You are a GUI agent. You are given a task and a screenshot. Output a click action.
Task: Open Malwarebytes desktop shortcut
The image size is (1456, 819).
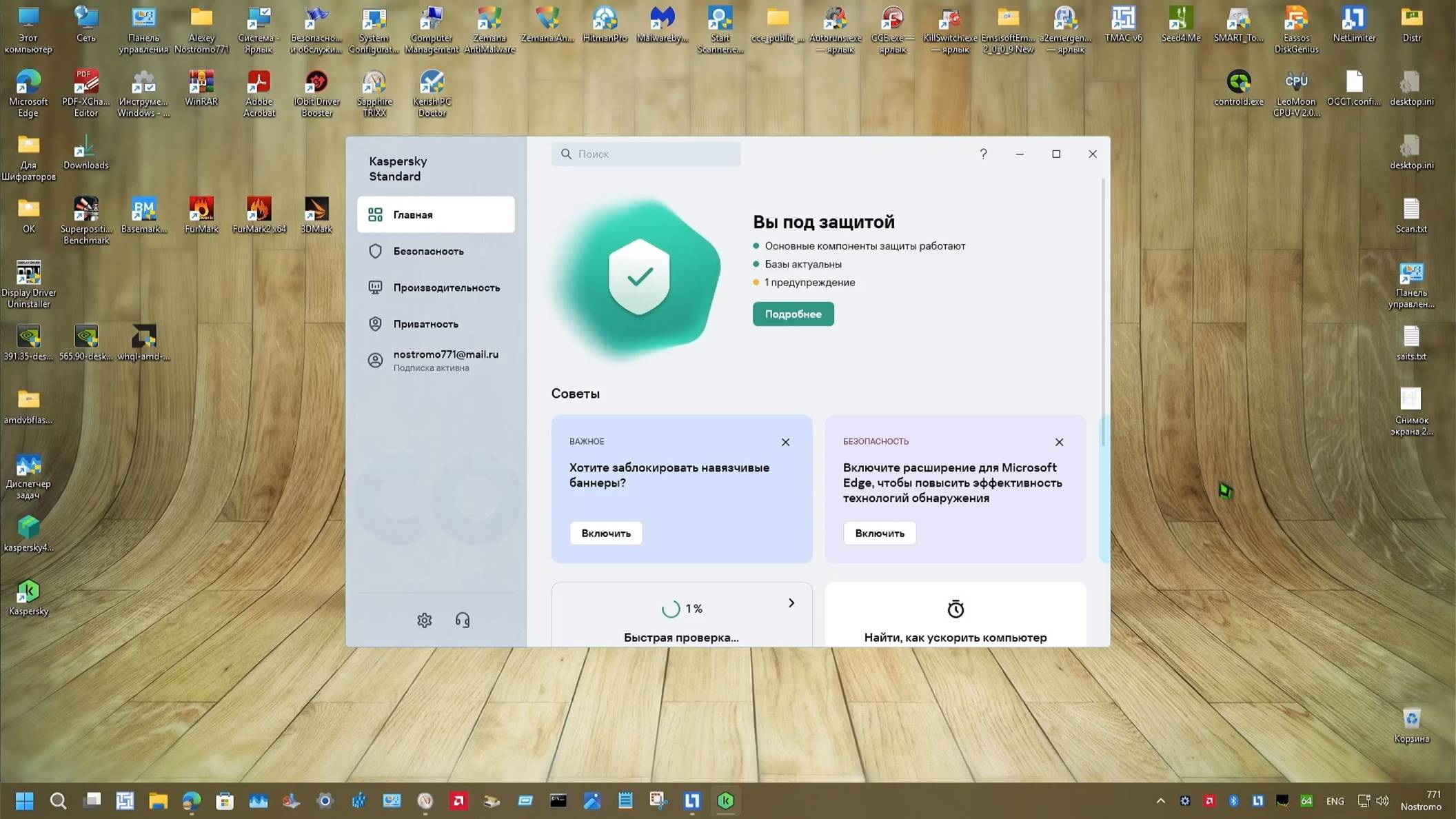click(662, 19)
